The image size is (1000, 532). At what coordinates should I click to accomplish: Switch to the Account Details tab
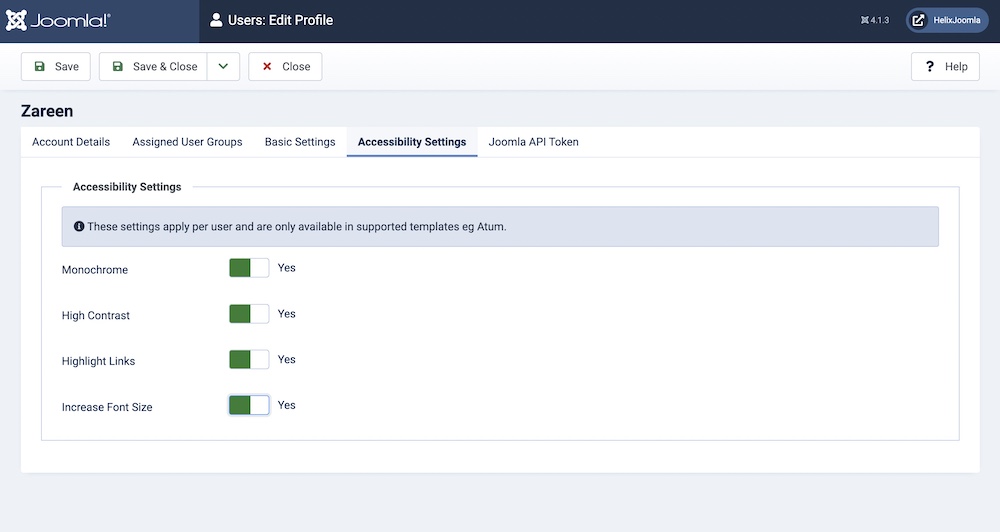(71, 142)
